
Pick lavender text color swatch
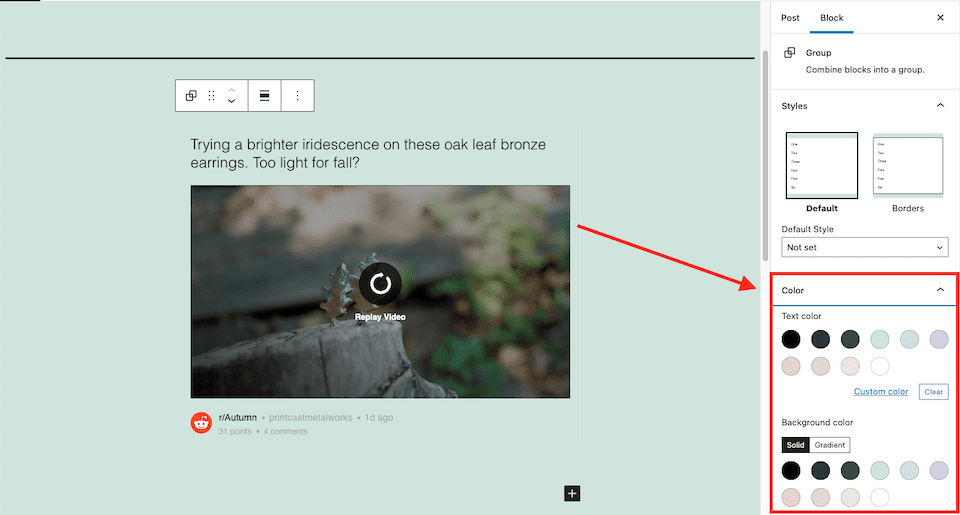[939, 339]
